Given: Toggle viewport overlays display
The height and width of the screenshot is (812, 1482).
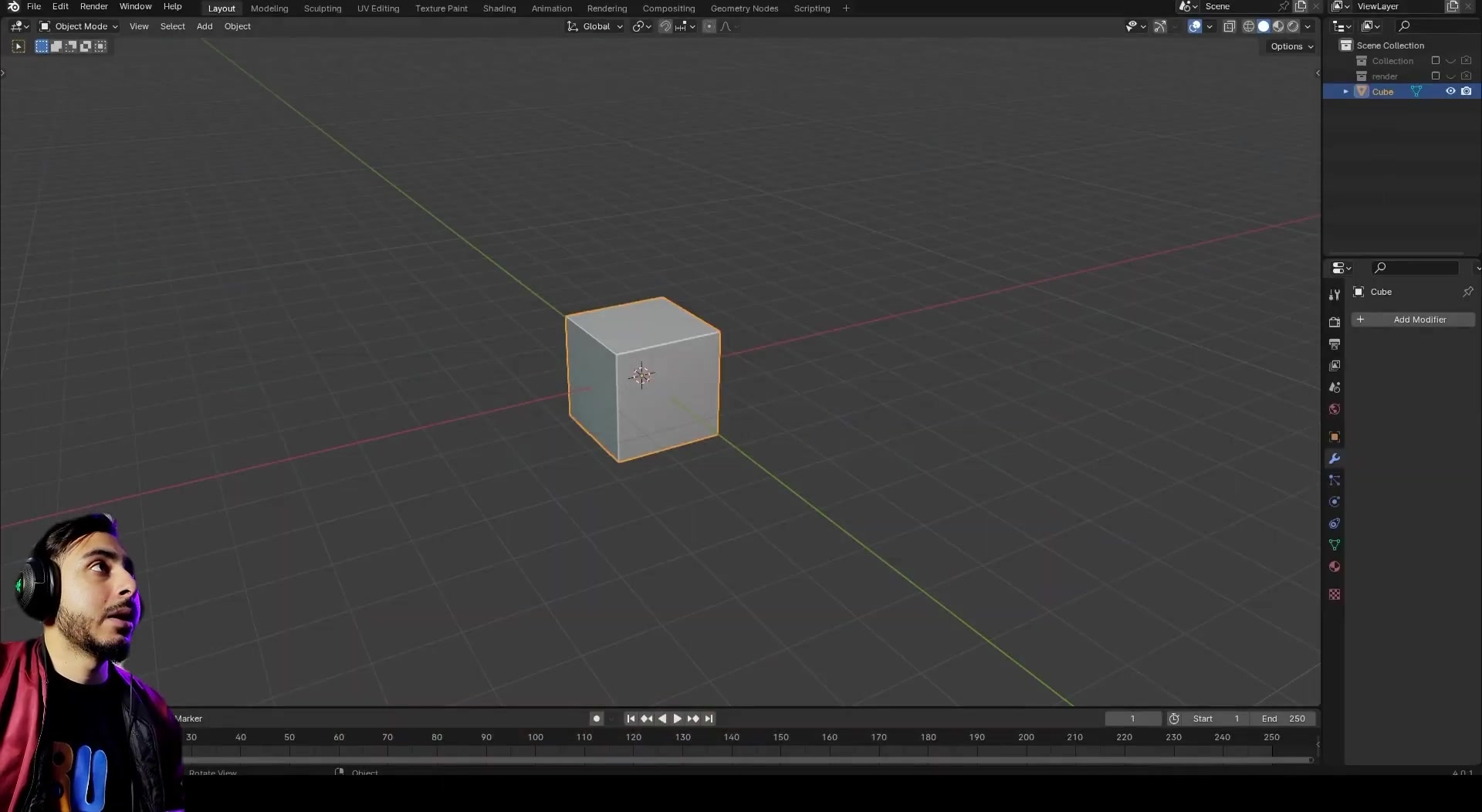Looking at the screenshot, I should [x=1195, y=26].
